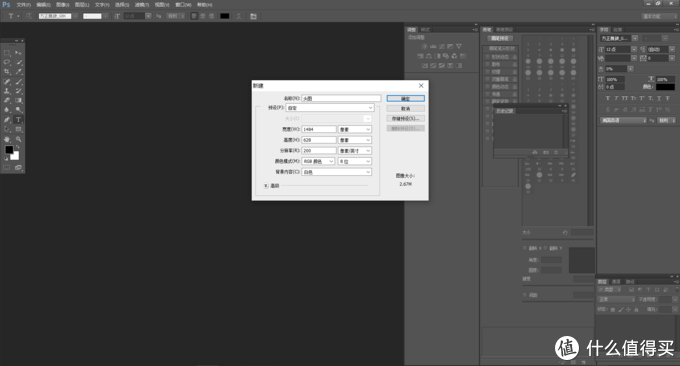680x366 pixels.
Task: Select the Lasso tool
Action: (7, 62)
